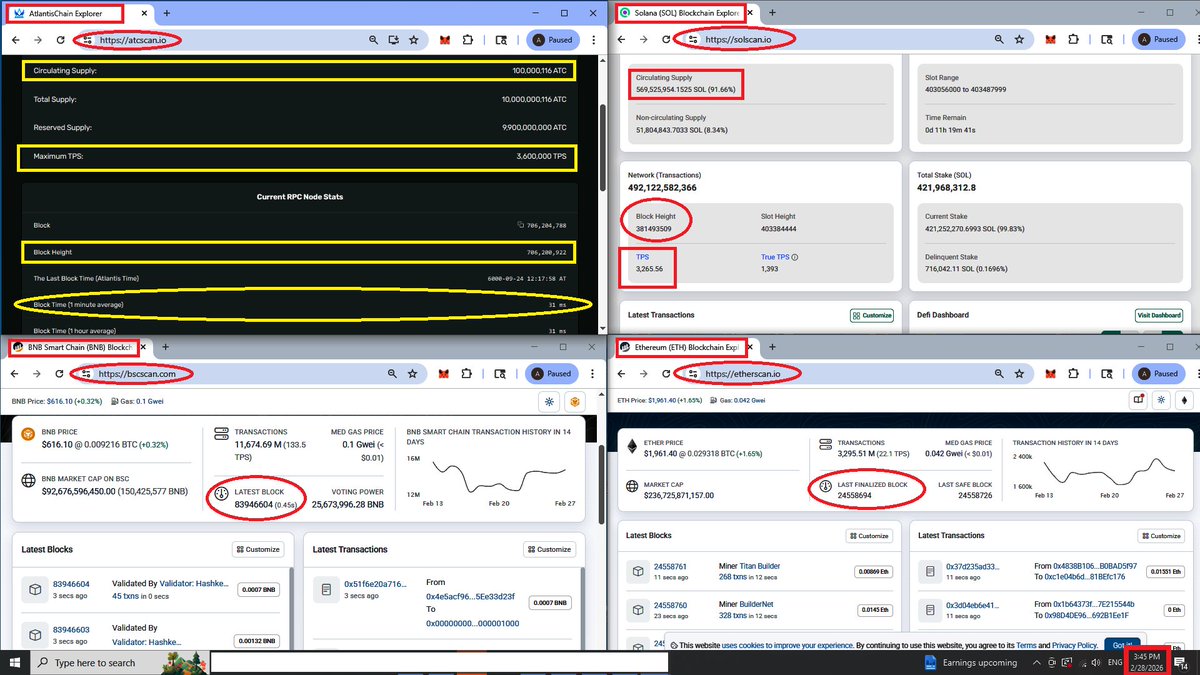Image resolution: width=1200 pixels, height=675 pixels.
Task: Open MetaMask extension in the BscScan window
Action: pos(443,373)
